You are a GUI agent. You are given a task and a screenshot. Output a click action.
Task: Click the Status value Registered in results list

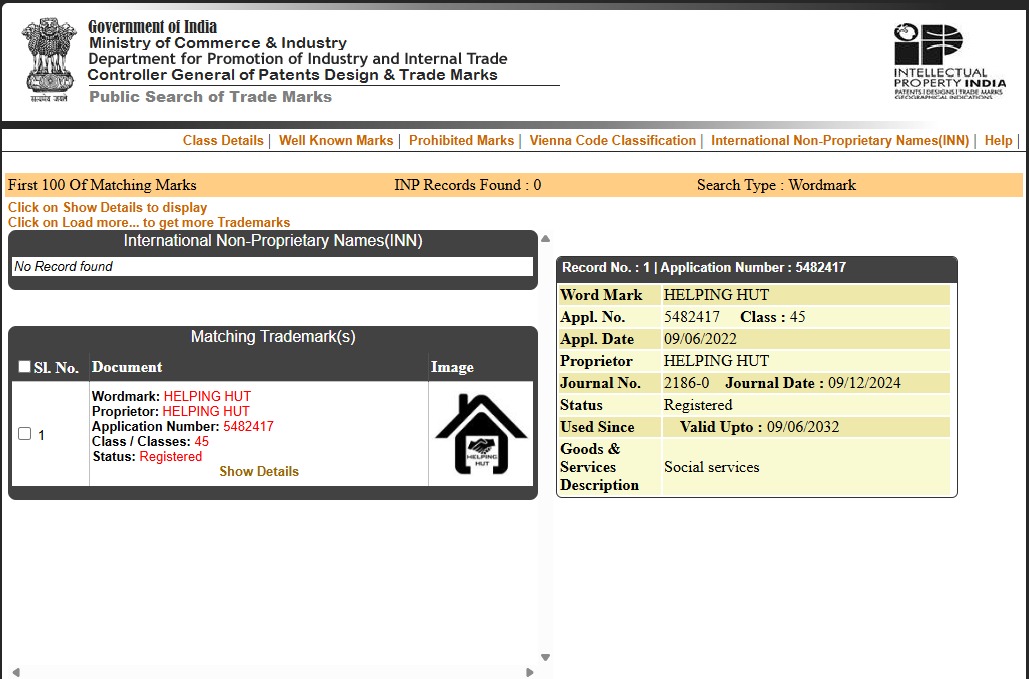coord(171,457)
